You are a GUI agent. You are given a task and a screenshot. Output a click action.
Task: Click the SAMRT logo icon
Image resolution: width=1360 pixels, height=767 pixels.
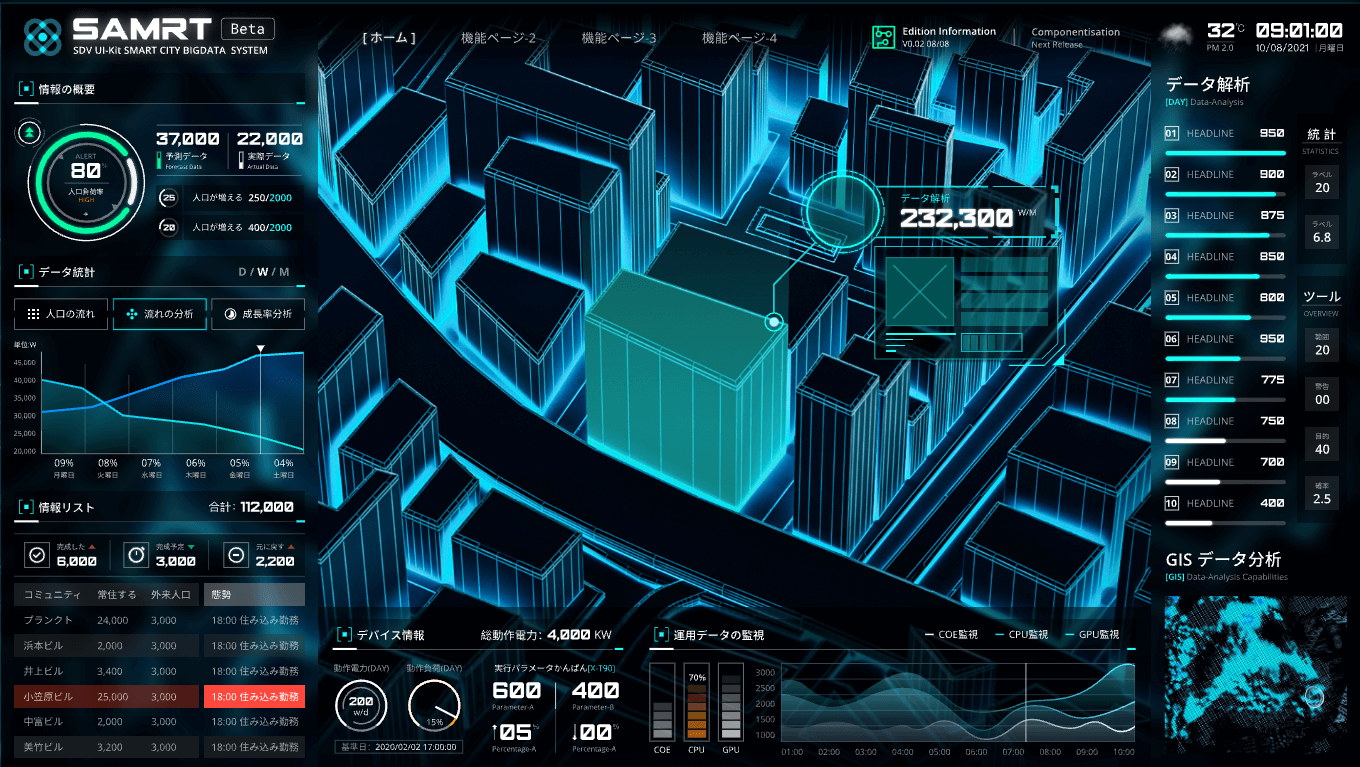pyautogui.click(x=43, y=36)
